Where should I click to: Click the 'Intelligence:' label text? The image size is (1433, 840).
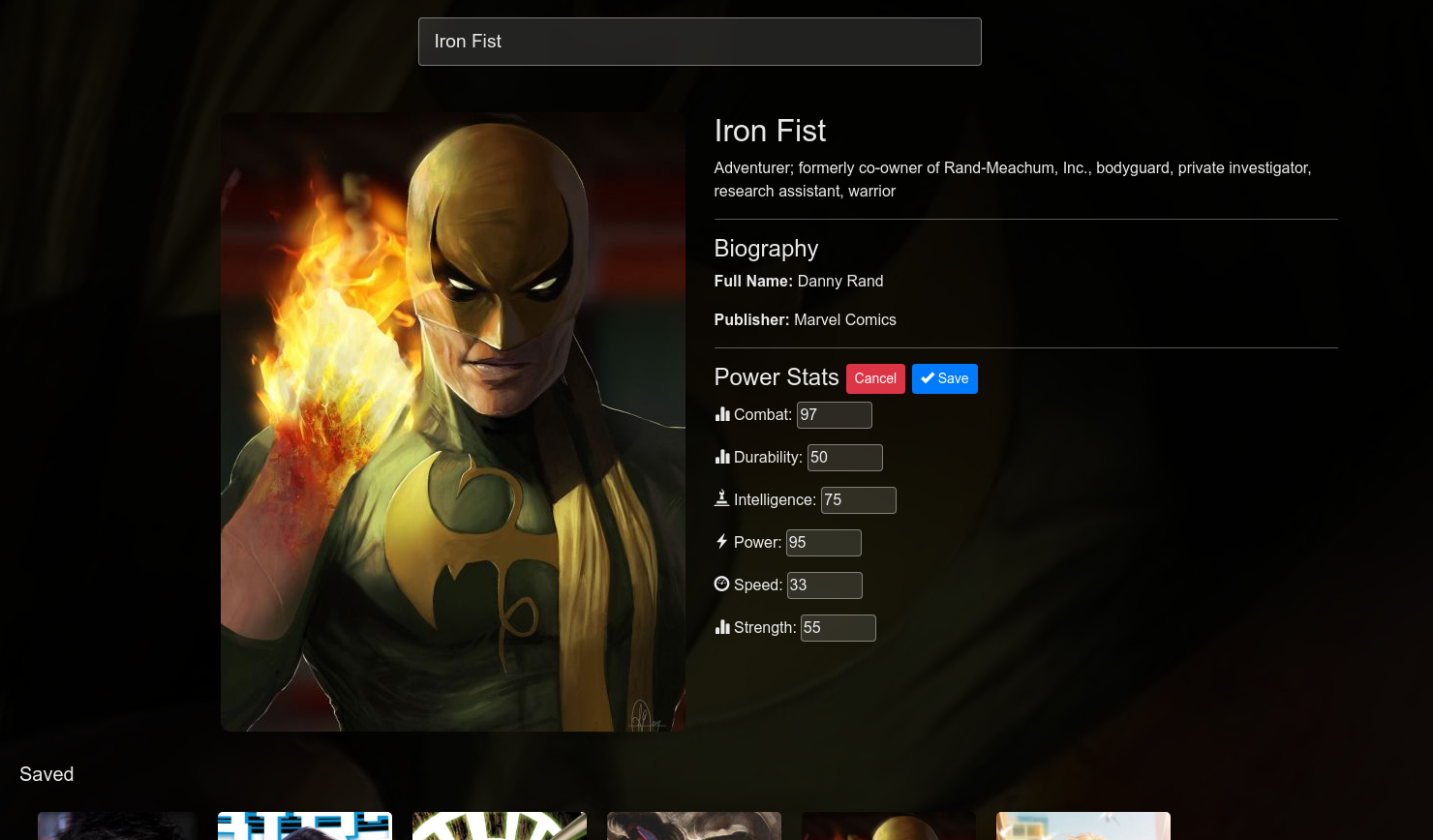[x=775, y=499]
